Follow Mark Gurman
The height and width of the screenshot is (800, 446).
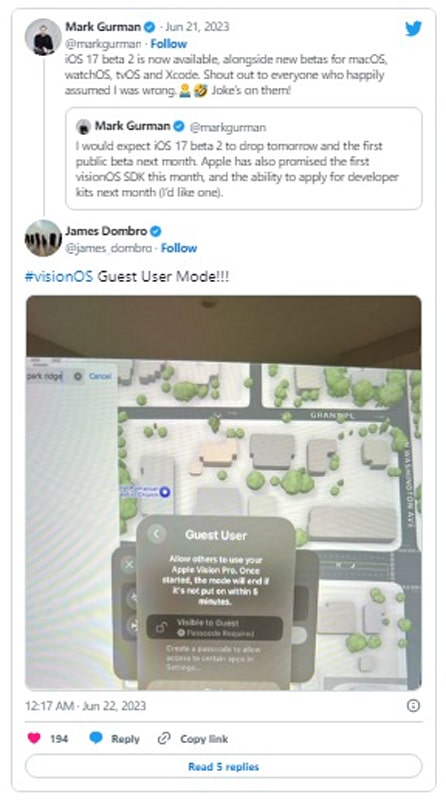pyautogui.click(x=168, y=43)
